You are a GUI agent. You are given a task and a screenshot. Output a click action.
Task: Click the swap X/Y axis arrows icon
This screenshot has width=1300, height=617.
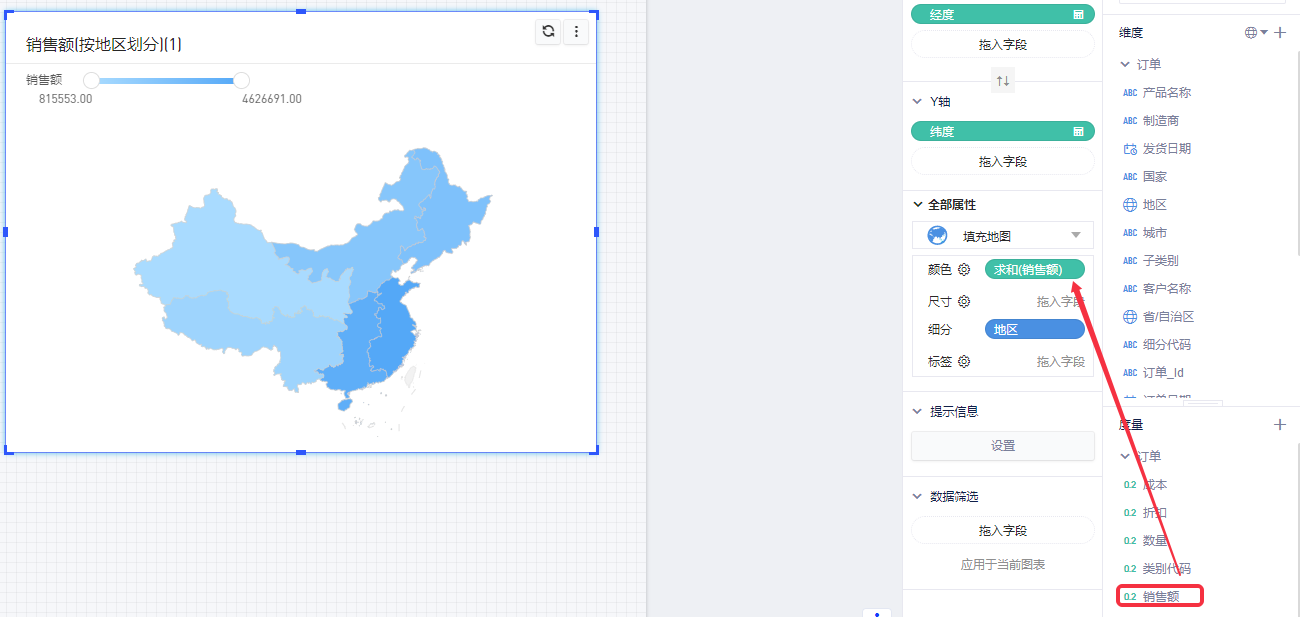[x=1002, y=81]
